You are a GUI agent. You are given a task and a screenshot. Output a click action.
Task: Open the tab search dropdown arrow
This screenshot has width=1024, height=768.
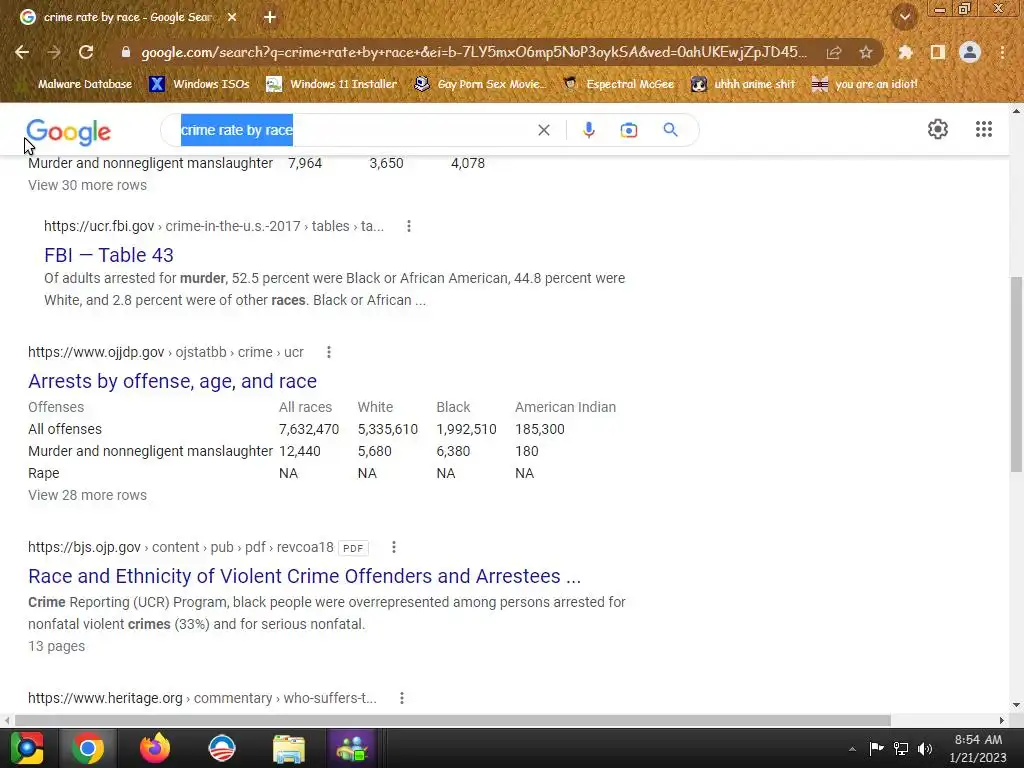click(904, 18)
